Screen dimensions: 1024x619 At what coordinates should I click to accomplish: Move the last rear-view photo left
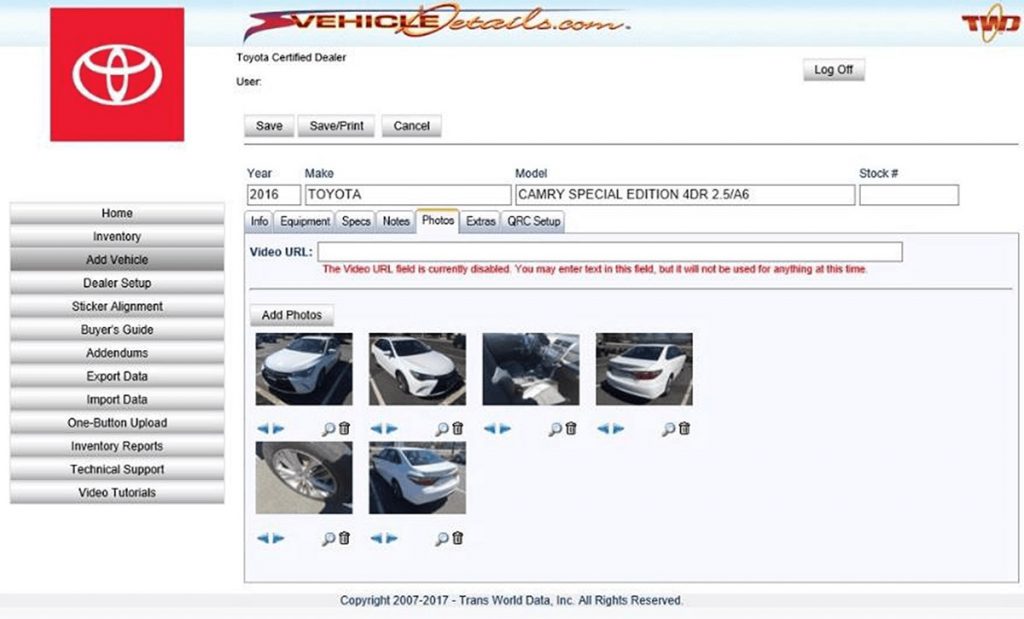pos(378,536)
